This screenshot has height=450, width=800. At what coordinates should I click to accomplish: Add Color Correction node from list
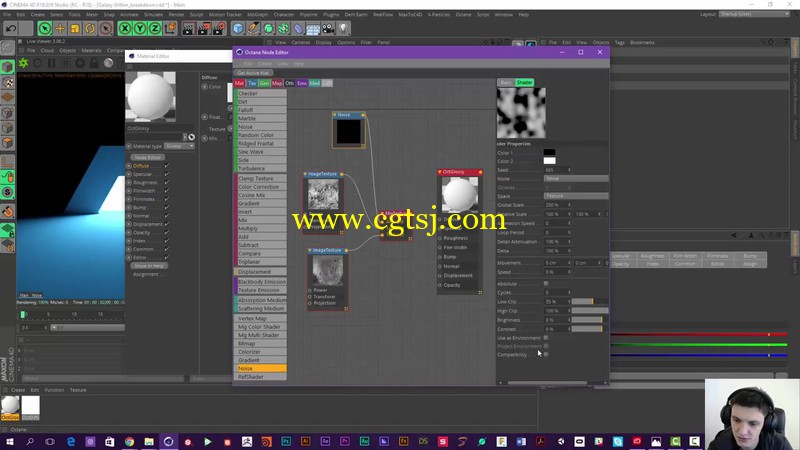(261, 187)
